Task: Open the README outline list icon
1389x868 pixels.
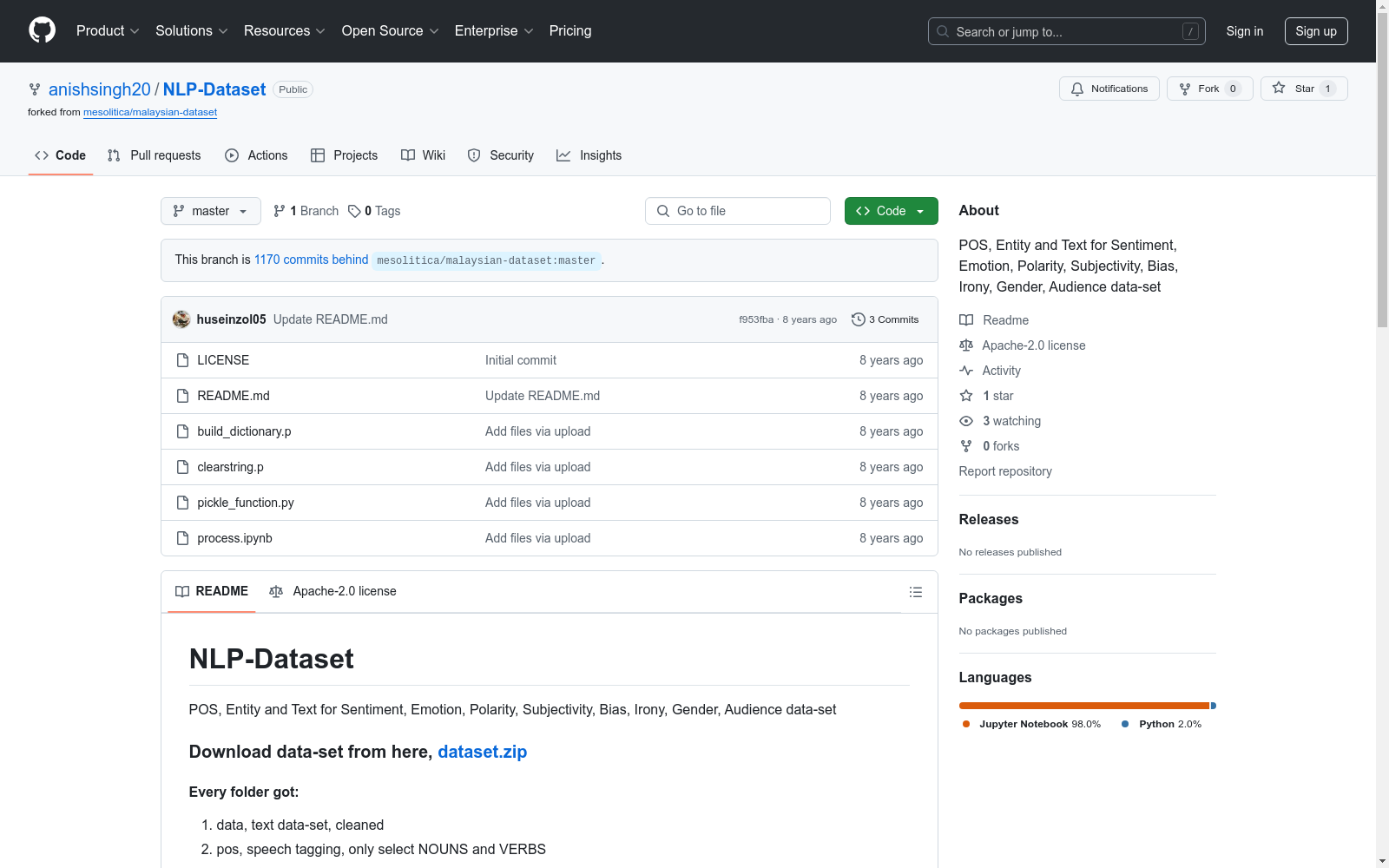Action: coord(915,592)
